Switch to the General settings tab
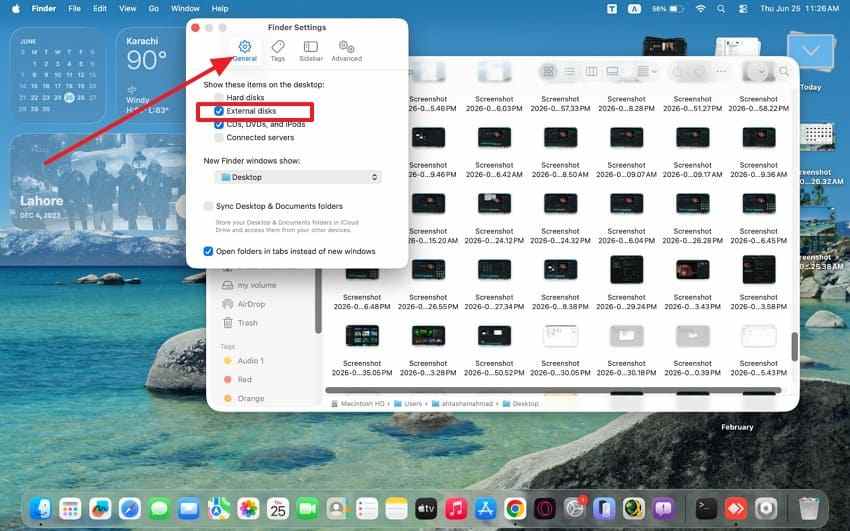 click(x=244, y=51)
